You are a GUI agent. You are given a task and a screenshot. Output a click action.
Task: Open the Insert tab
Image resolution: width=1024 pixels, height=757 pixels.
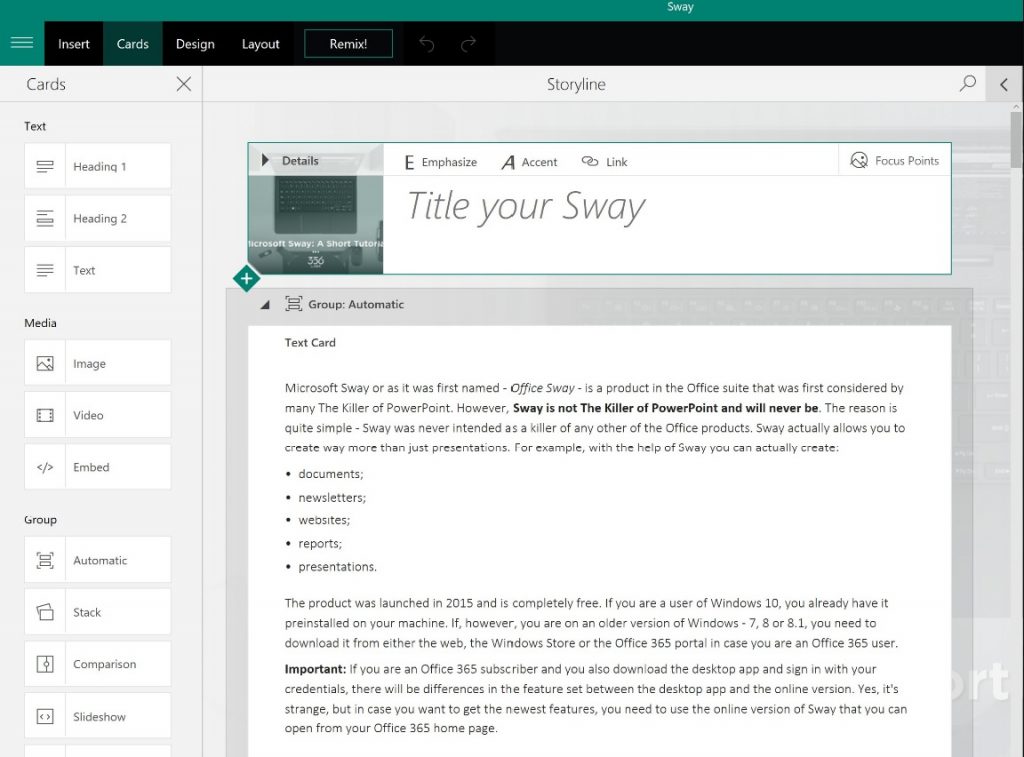[x=74, y=44]
